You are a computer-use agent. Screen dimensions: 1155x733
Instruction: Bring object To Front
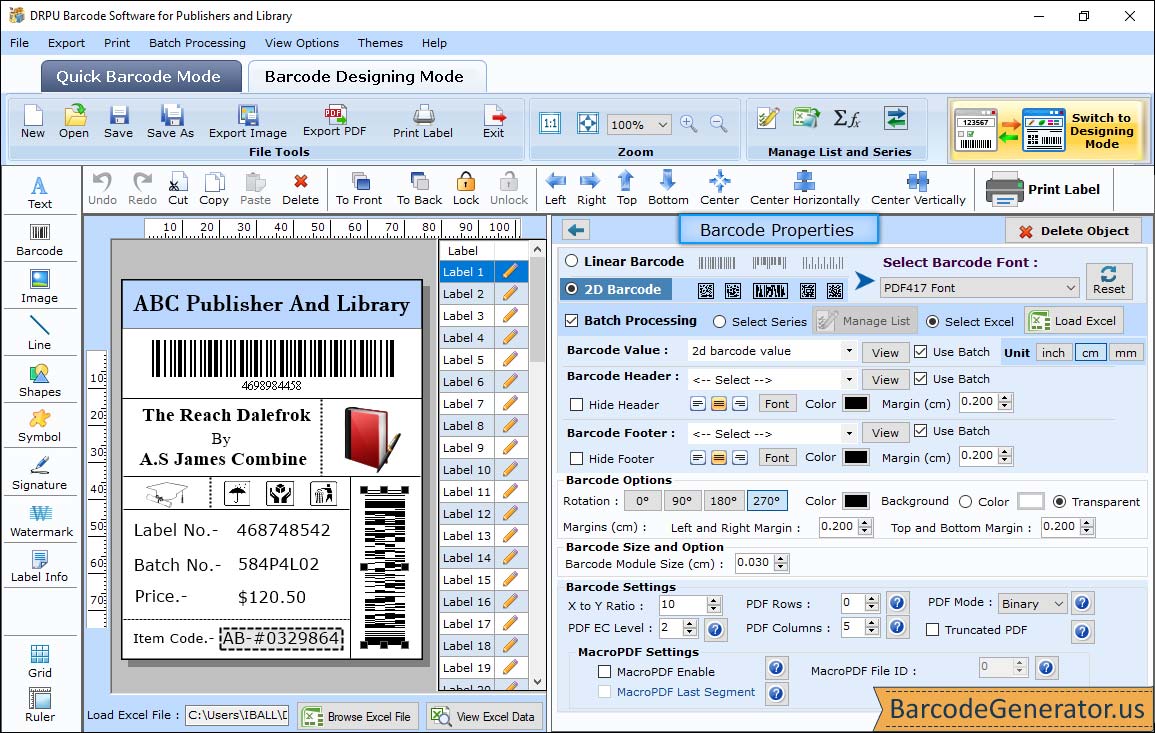point(359,189)
